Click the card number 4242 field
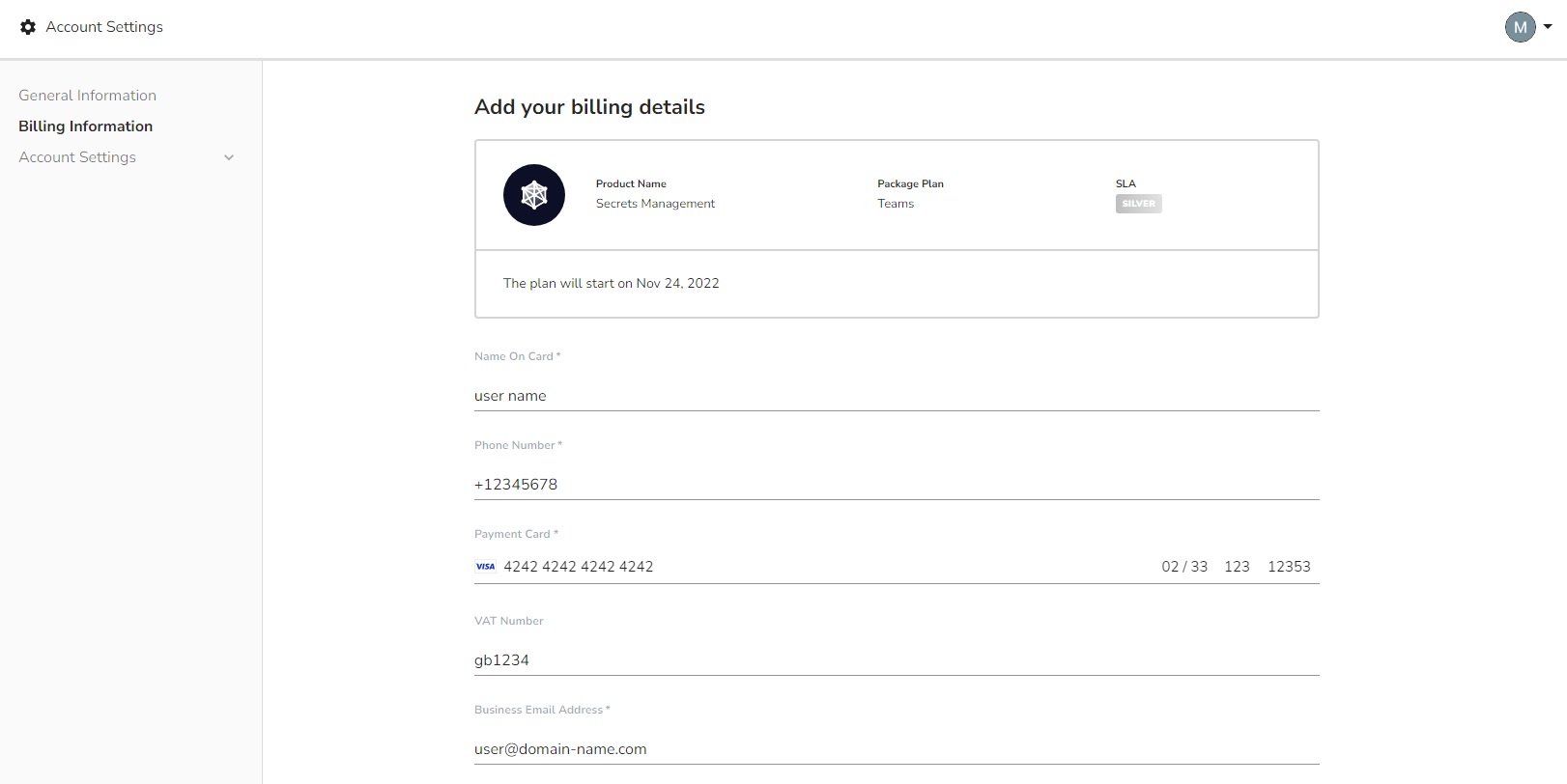Screen dimensions: 1567x784 click(x=578, y=567)
